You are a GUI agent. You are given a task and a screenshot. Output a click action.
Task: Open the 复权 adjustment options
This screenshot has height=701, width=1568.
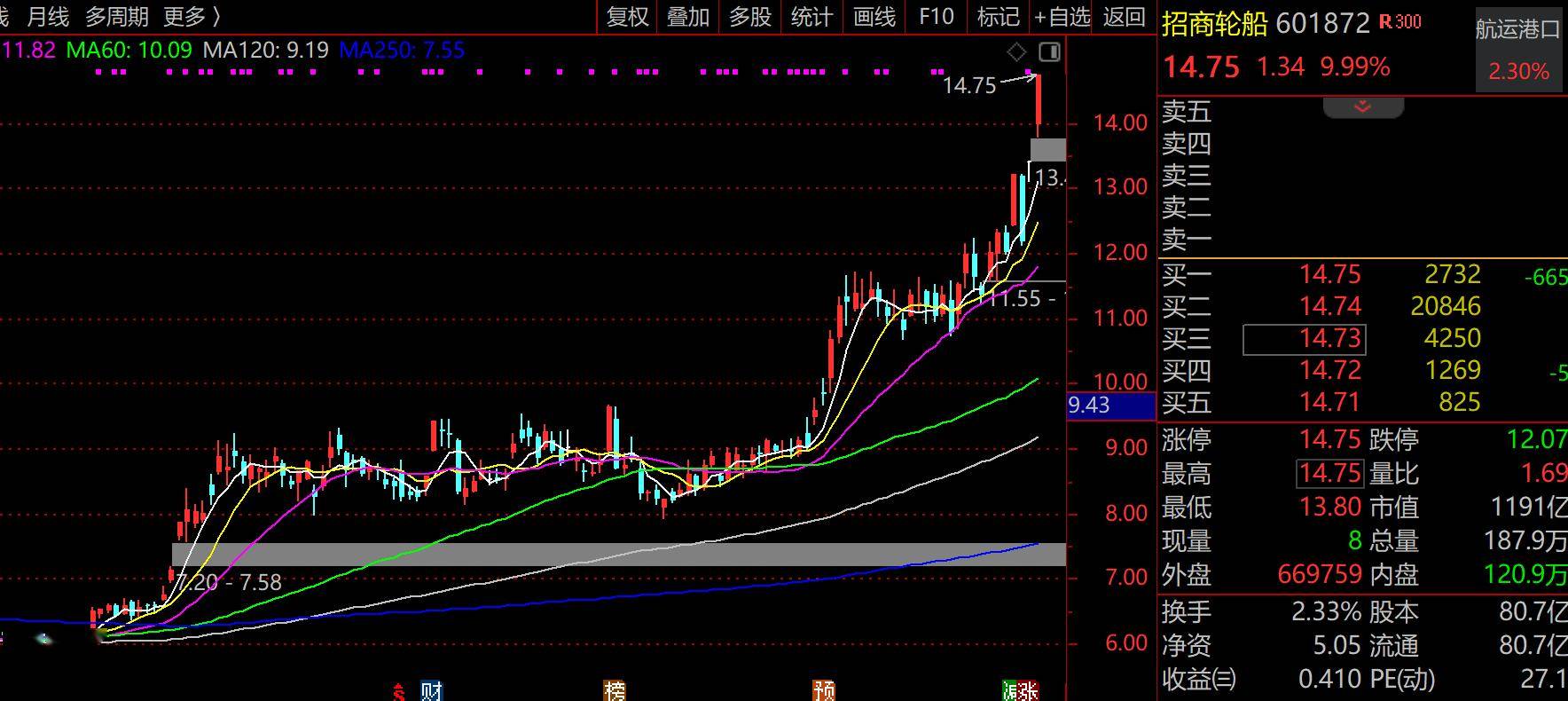627,17
